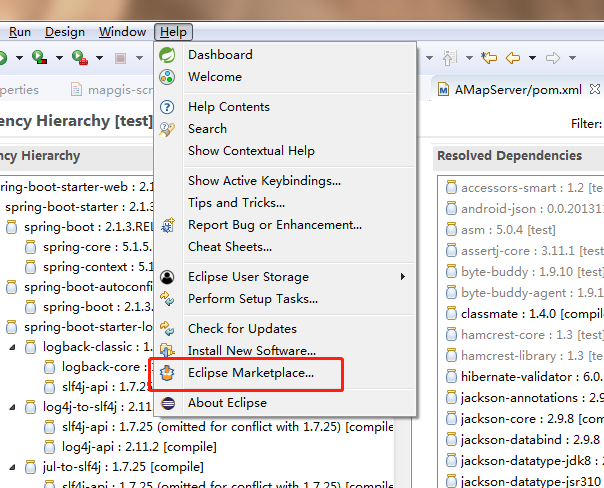Click the Eclipse Marketplace box icon
This screenshot has height=488, width=604.
pos(167,373)
